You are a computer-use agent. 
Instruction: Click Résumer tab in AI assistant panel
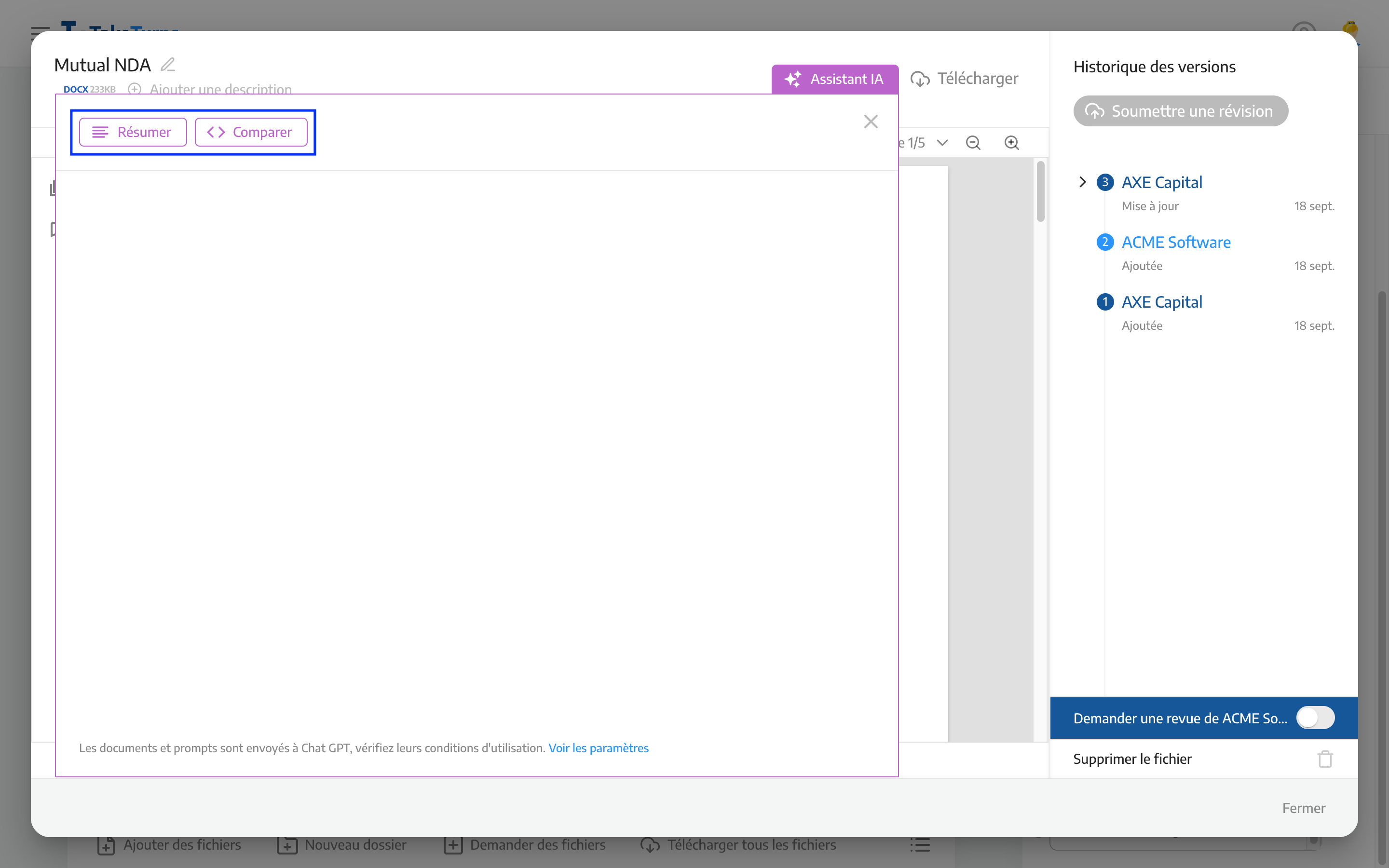[x=133, y=131]
